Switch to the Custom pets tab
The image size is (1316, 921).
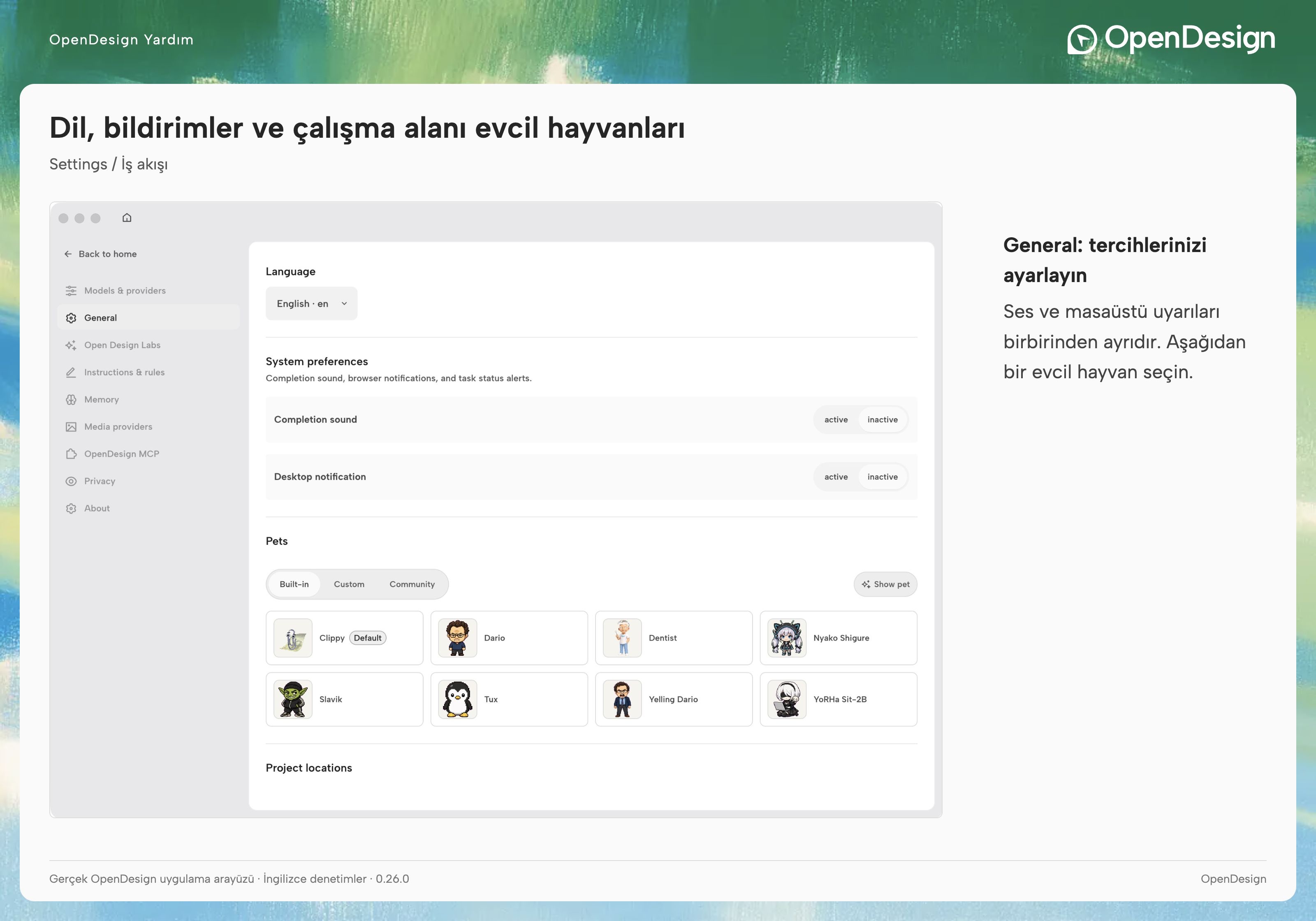click(349, 584)
